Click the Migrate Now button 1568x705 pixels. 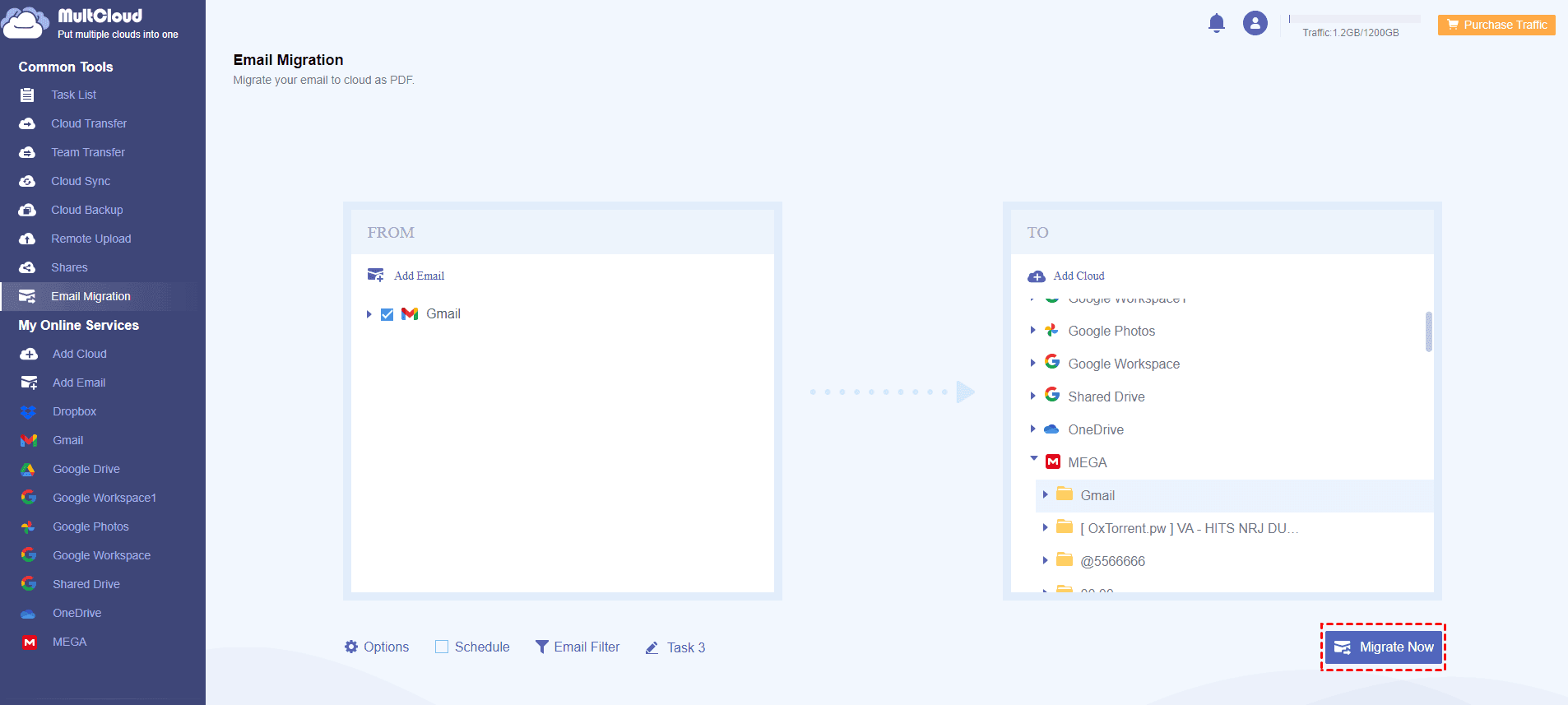[x=1384, y=647]
